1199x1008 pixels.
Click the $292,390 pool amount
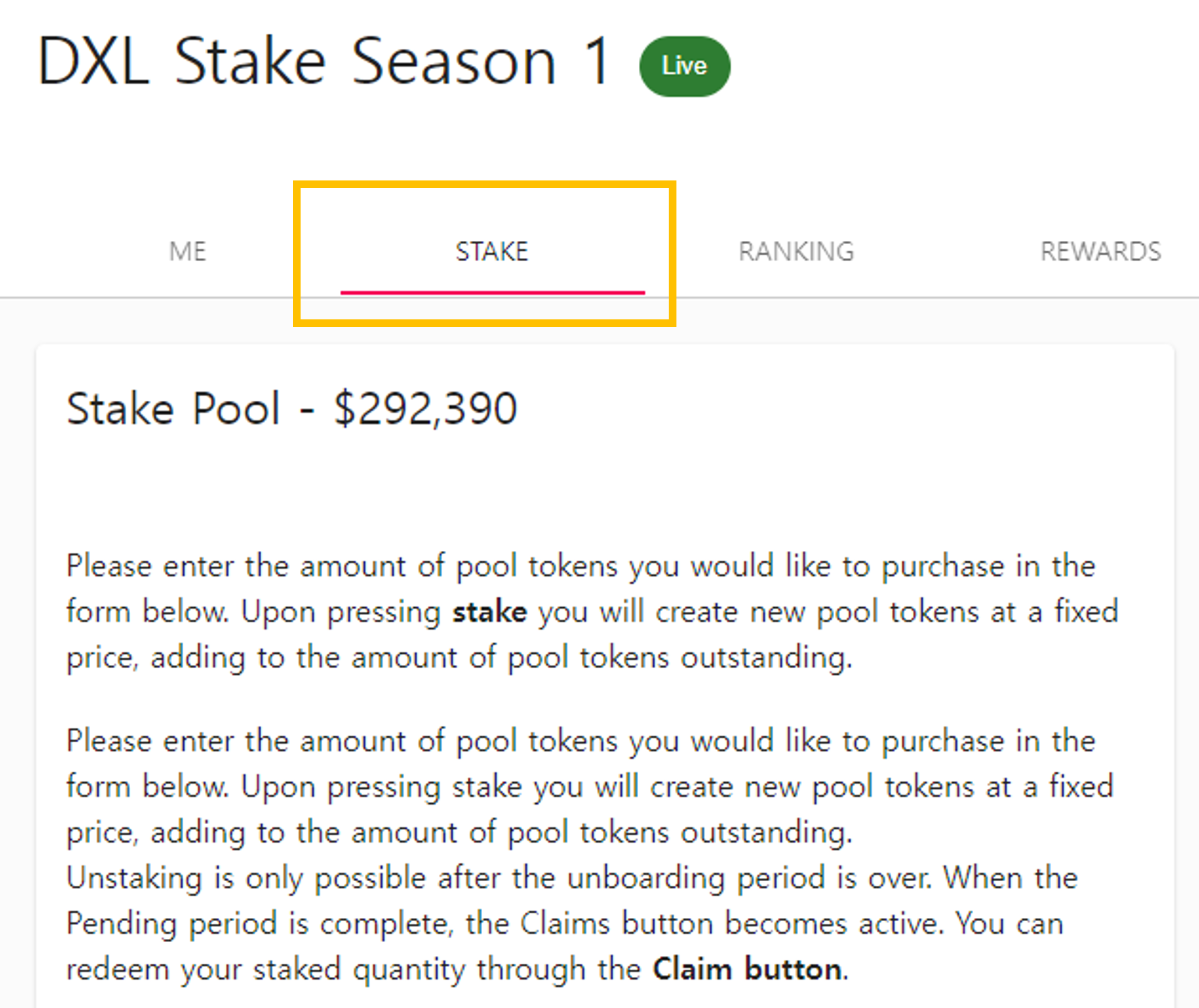426,409
